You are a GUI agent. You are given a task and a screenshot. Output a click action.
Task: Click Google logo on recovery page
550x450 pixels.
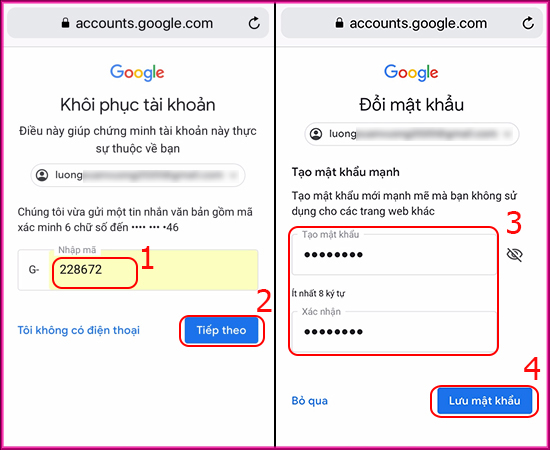click(x=137, y=73)
